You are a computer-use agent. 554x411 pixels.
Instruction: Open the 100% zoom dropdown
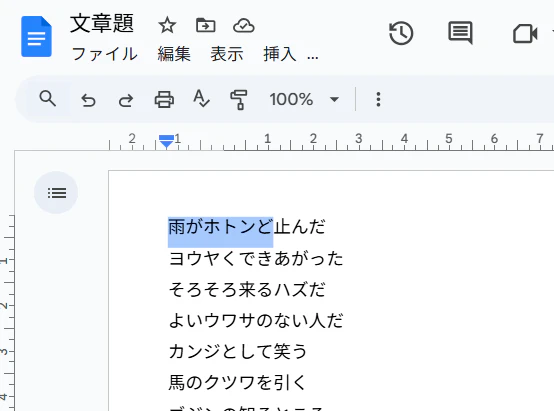point(304,99)
